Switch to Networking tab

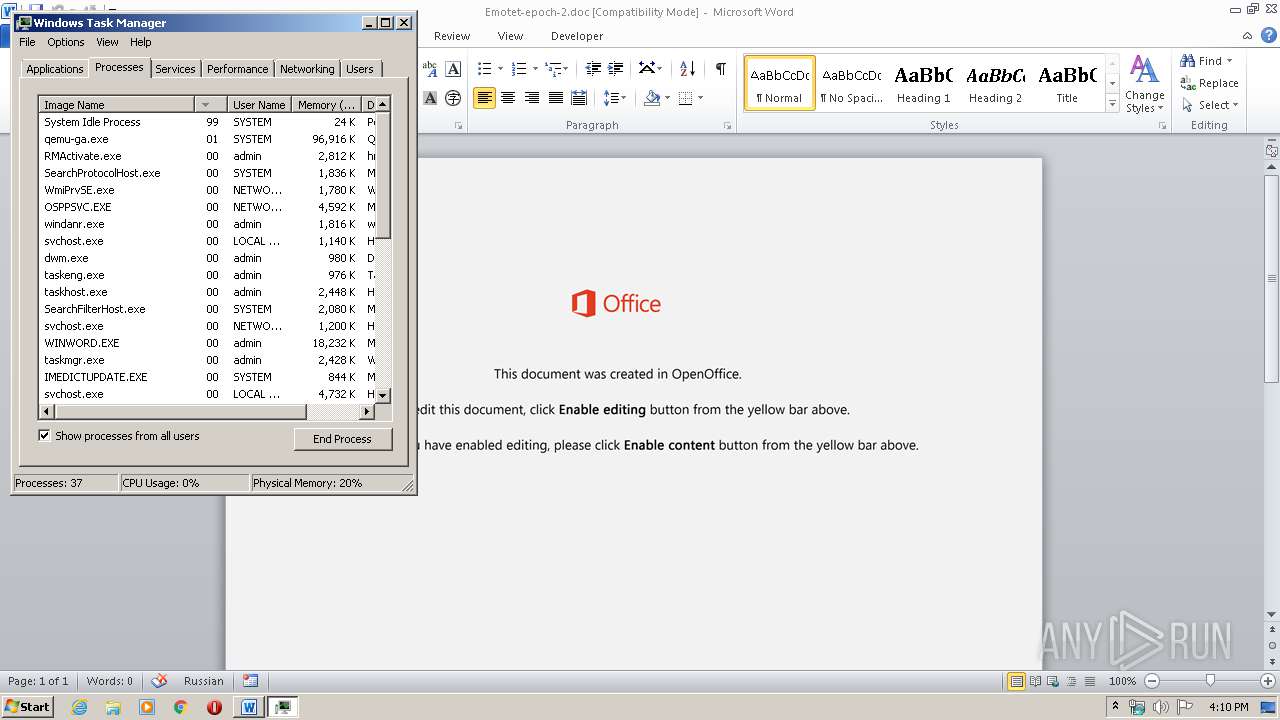307,69
